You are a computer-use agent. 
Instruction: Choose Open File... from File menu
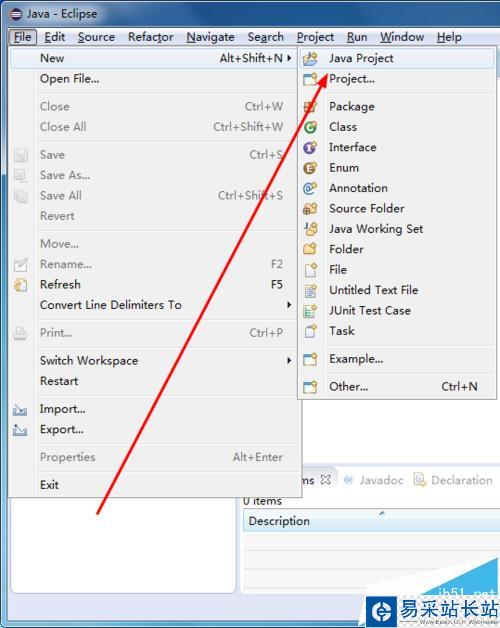point(154,79)
